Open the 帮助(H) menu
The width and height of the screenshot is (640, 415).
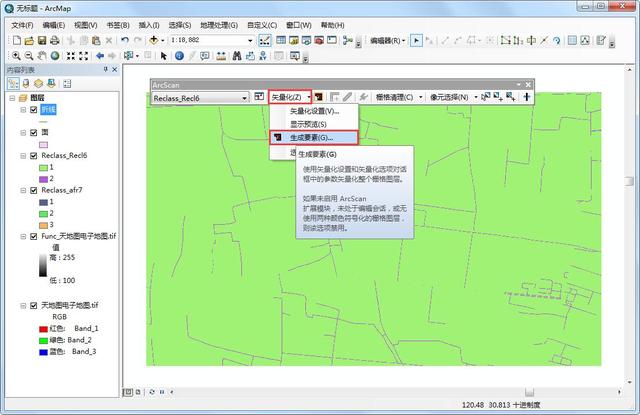coord(332,25)
